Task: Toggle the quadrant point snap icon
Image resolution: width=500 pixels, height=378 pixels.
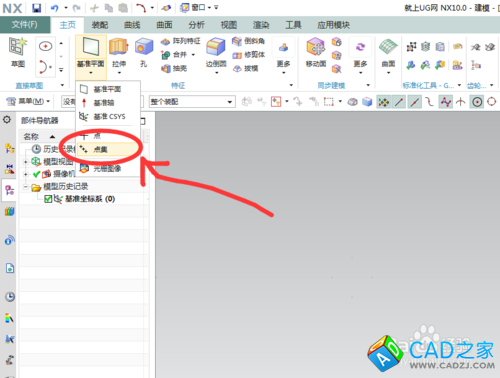Action: click(492, 102)
